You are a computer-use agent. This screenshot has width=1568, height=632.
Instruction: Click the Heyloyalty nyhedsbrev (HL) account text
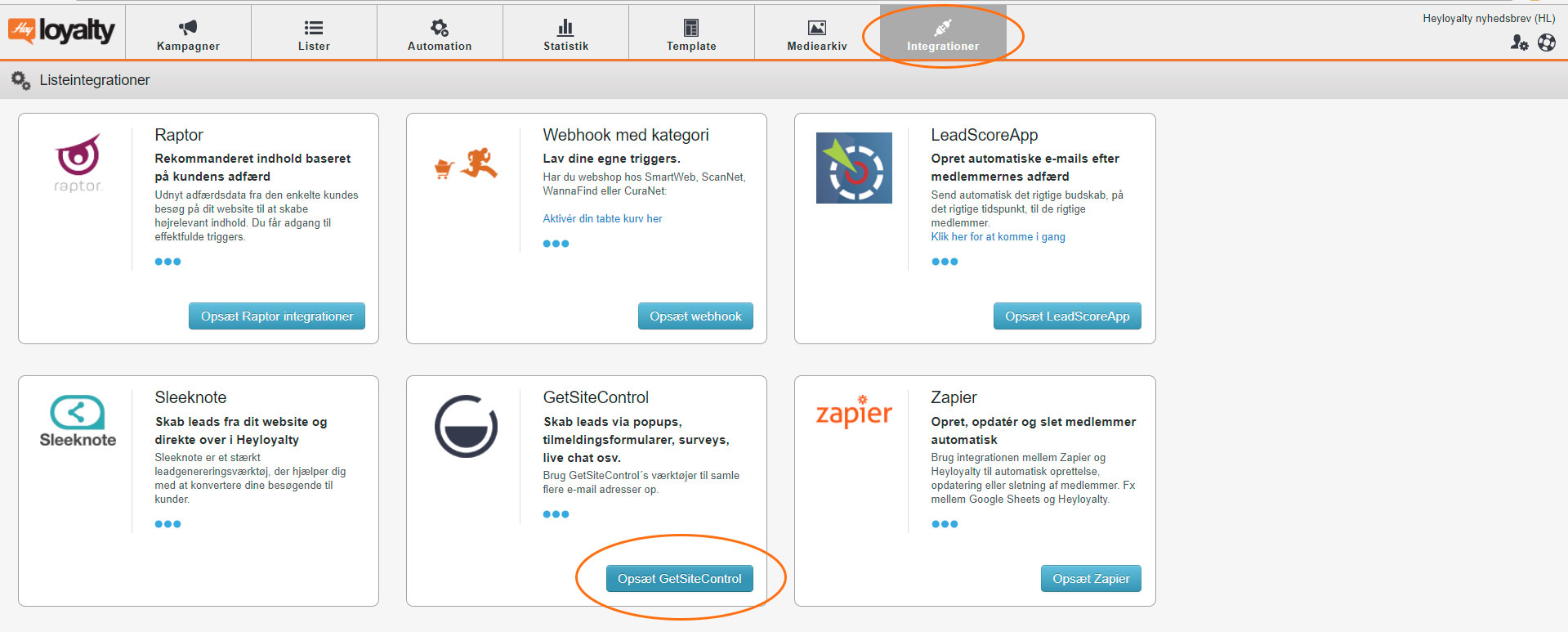tap(1489, 18)
